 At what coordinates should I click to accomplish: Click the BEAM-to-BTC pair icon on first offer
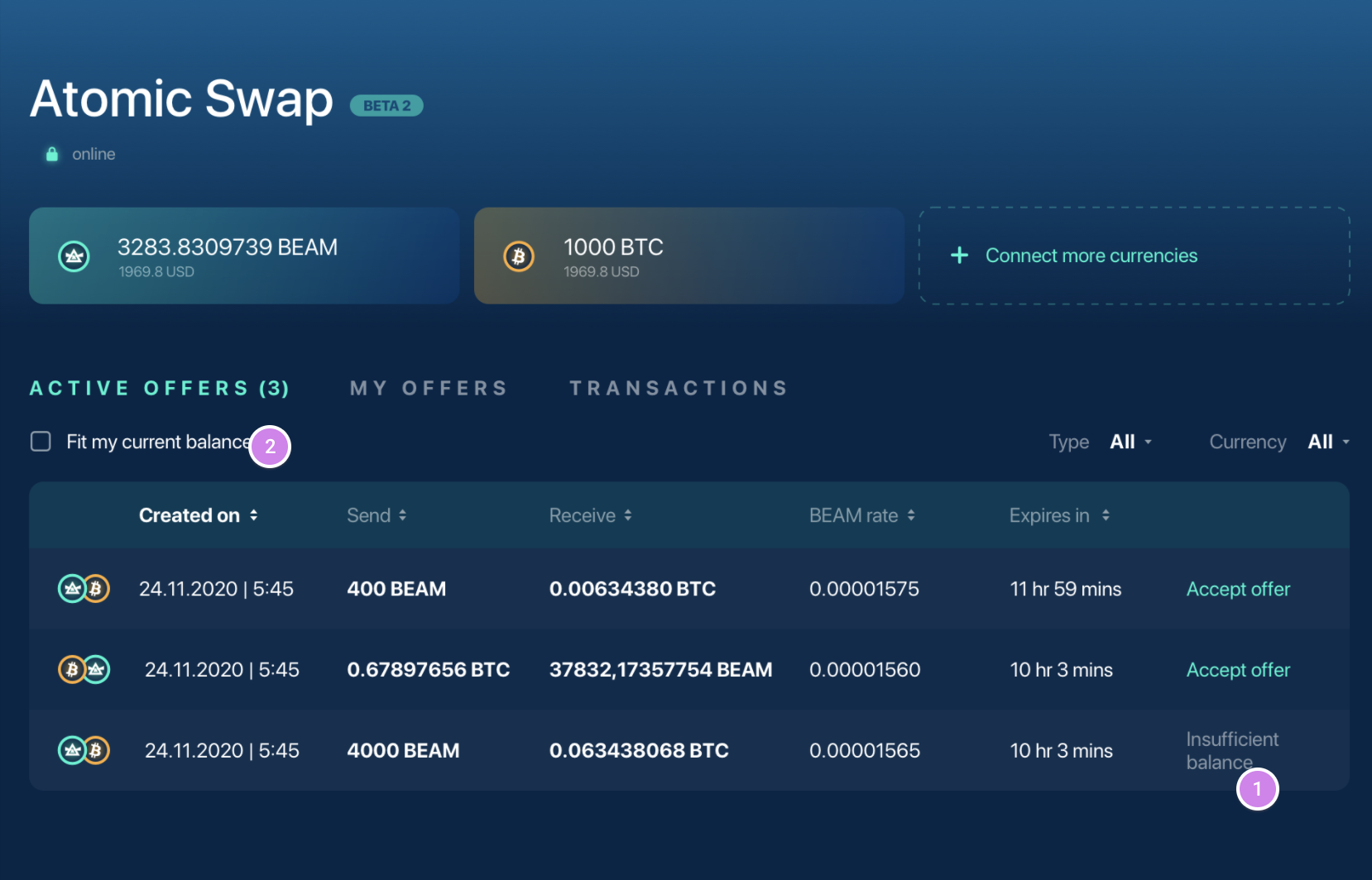click(x=84, y=588)
